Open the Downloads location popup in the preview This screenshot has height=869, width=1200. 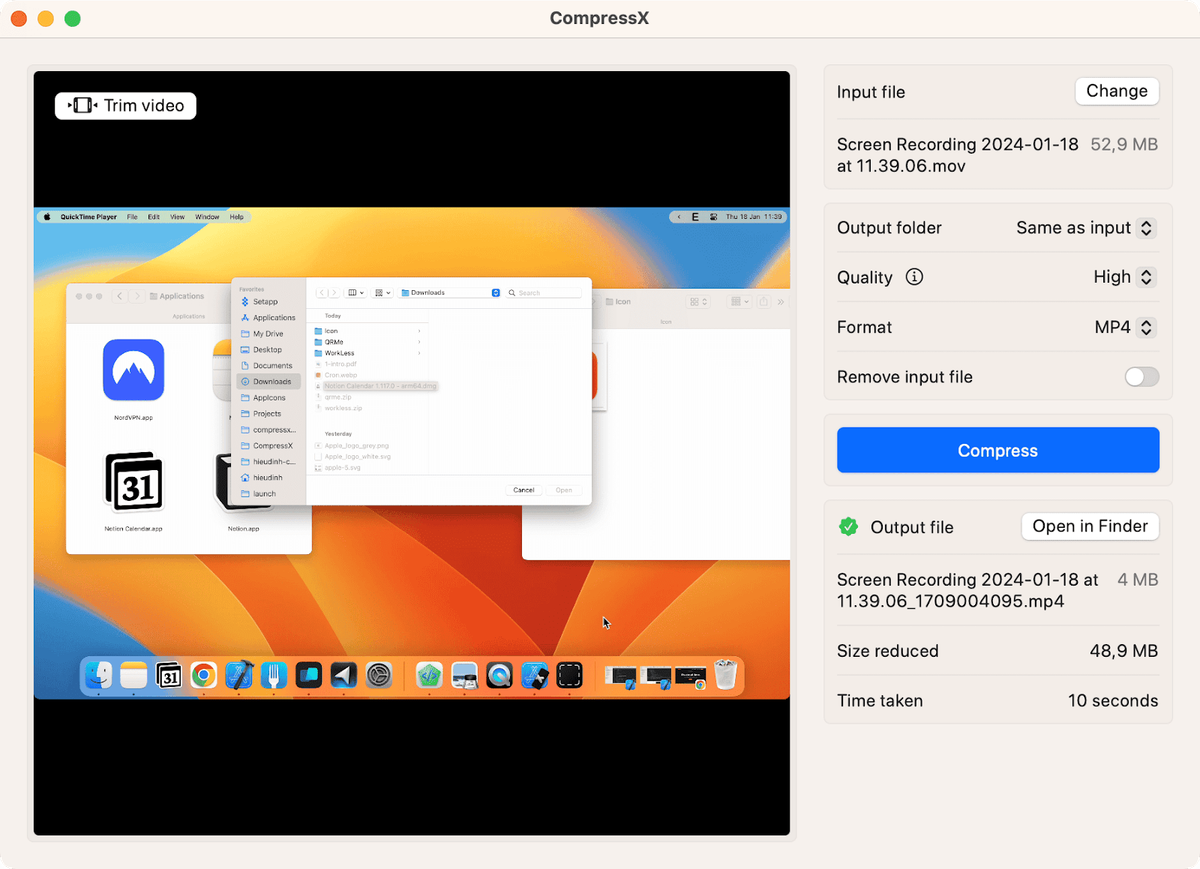point(450,293)
